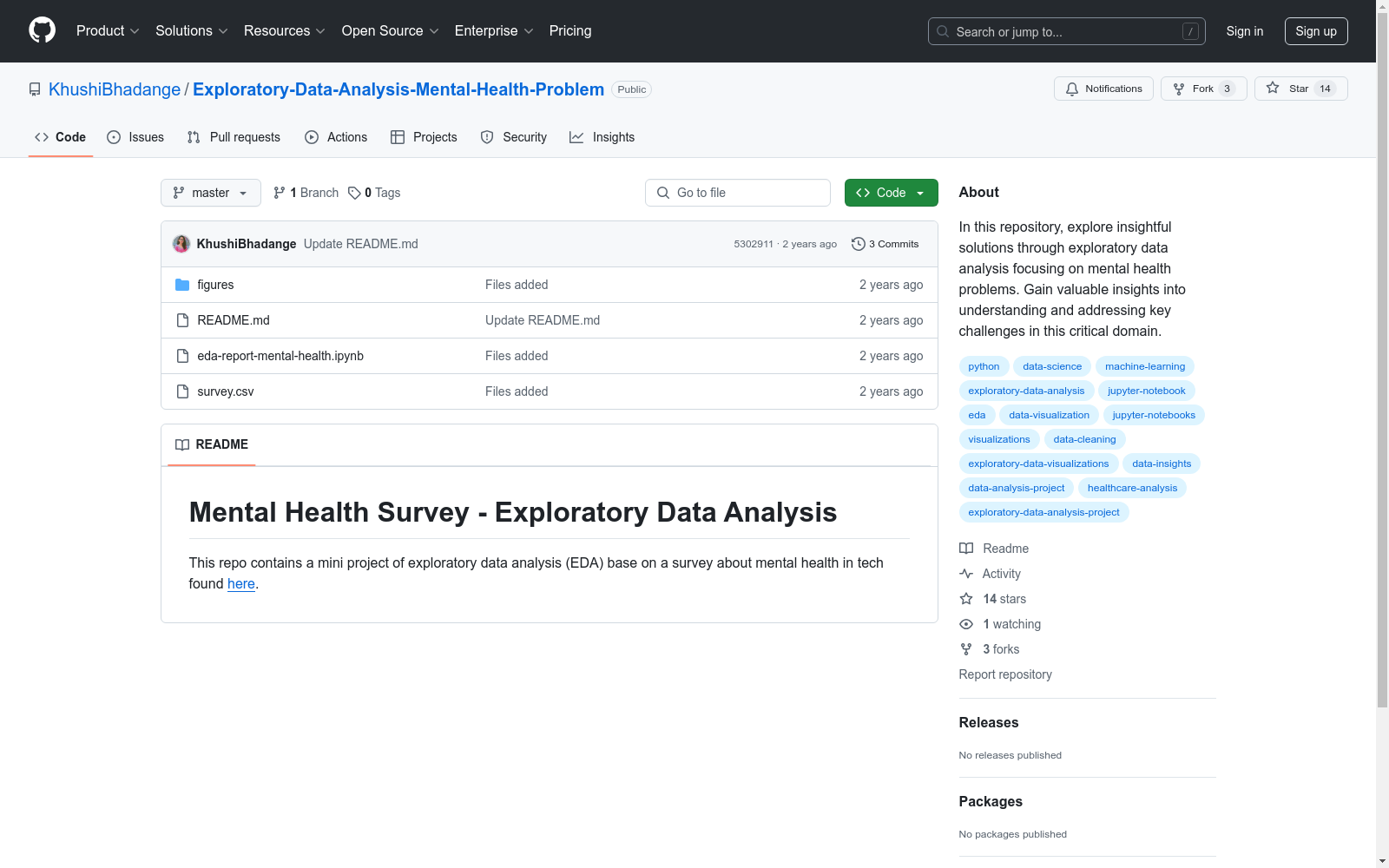The width and height of the screenshot is (1389, 868).
Task: Click the README.md file icon
Action: (x=182, y=320)
